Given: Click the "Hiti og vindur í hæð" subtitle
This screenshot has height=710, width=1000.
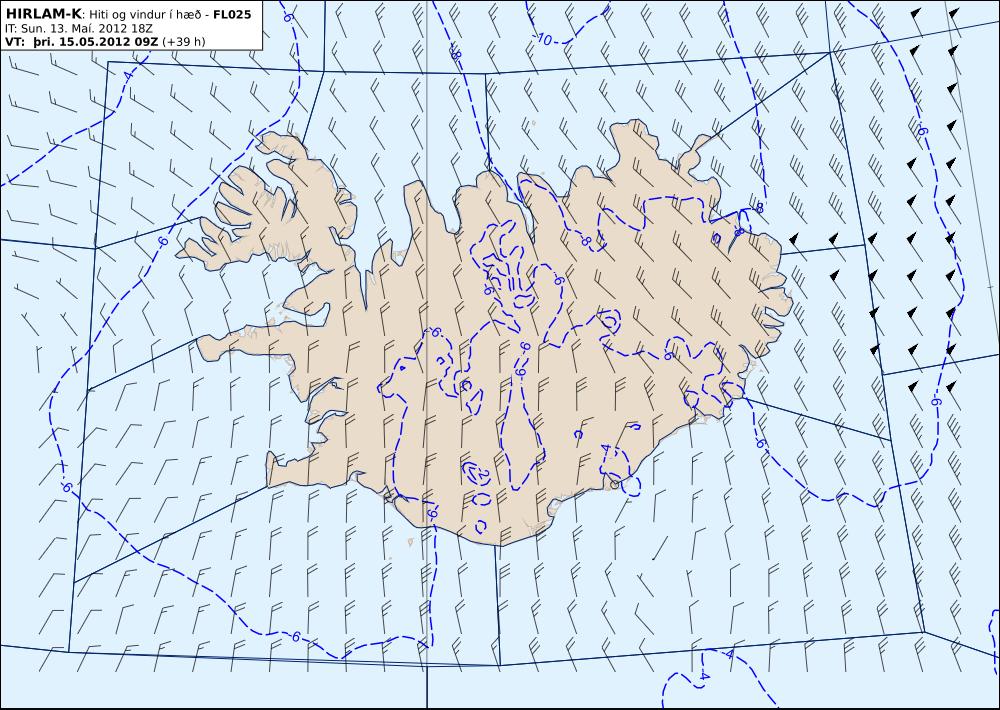Looking at the screenshot, I should click(x=146, y=15).
